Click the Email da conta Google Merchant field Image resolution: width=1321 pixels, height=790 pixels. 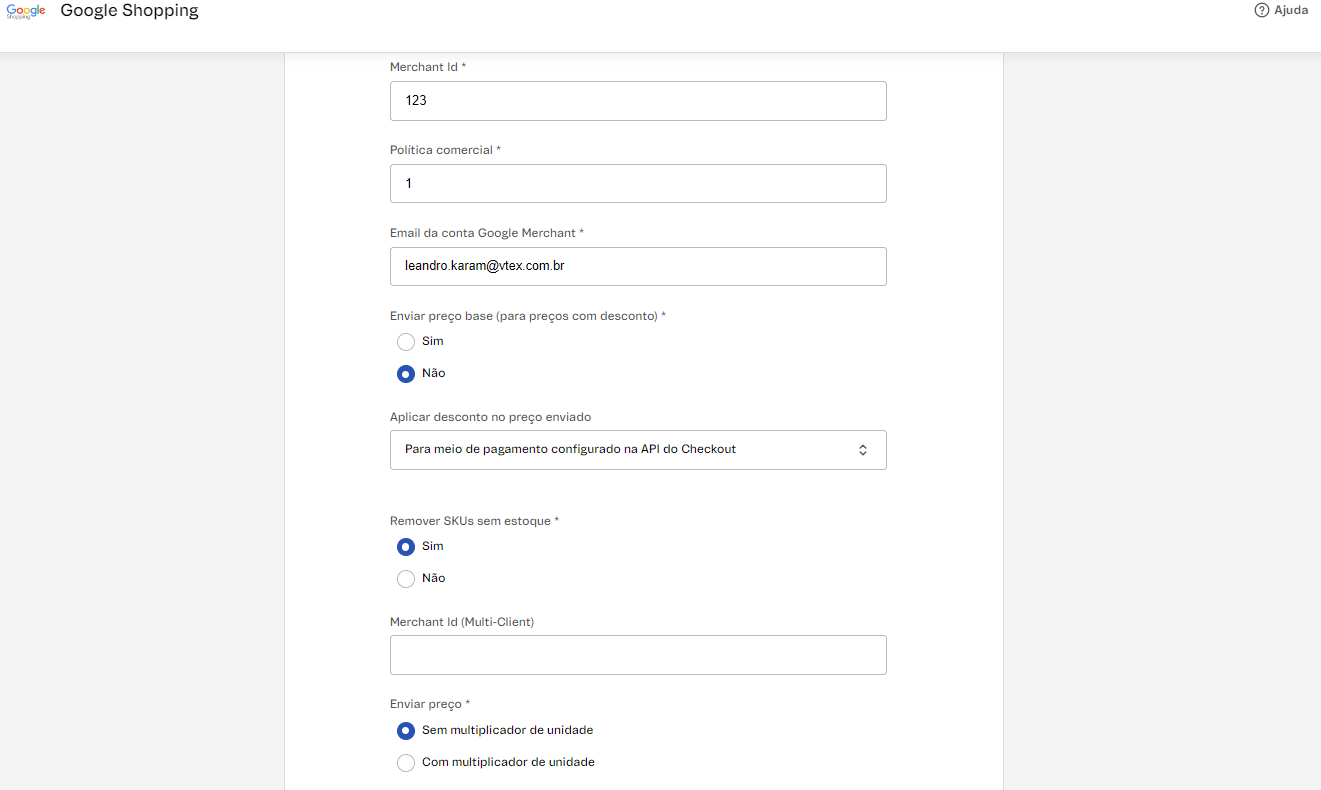tap(638, 266)
